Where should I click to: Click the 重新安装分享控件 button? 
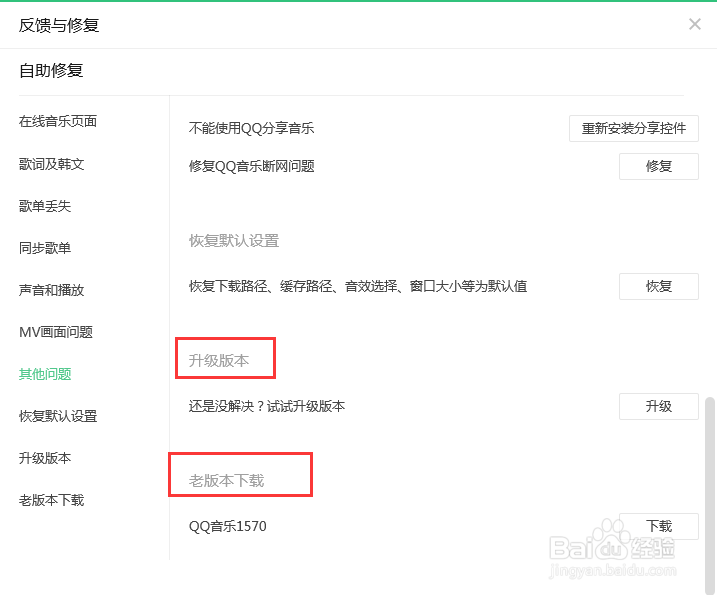click(x=633, y=129)
